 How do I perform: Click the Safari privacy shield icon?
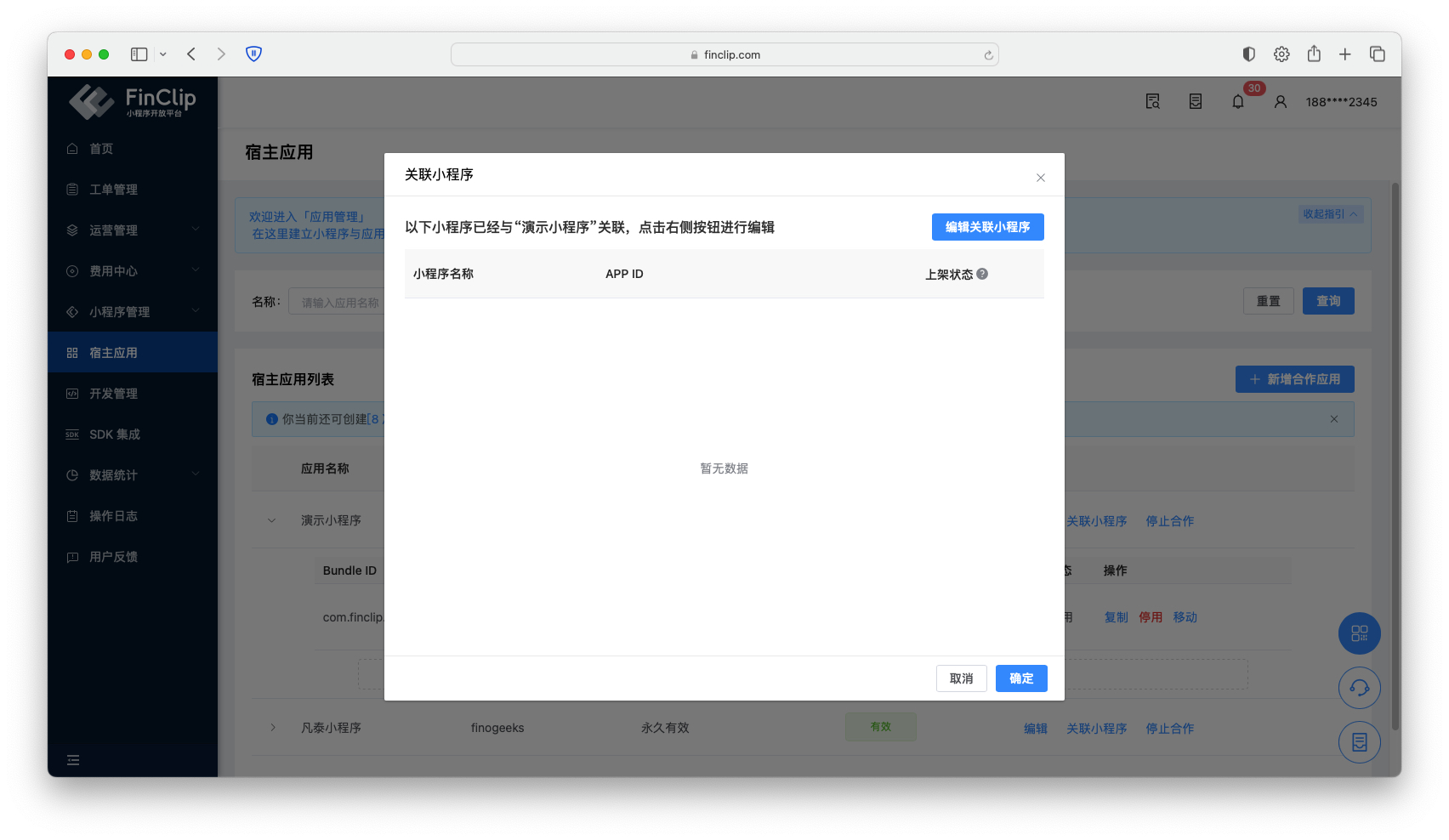click(253, 54)
